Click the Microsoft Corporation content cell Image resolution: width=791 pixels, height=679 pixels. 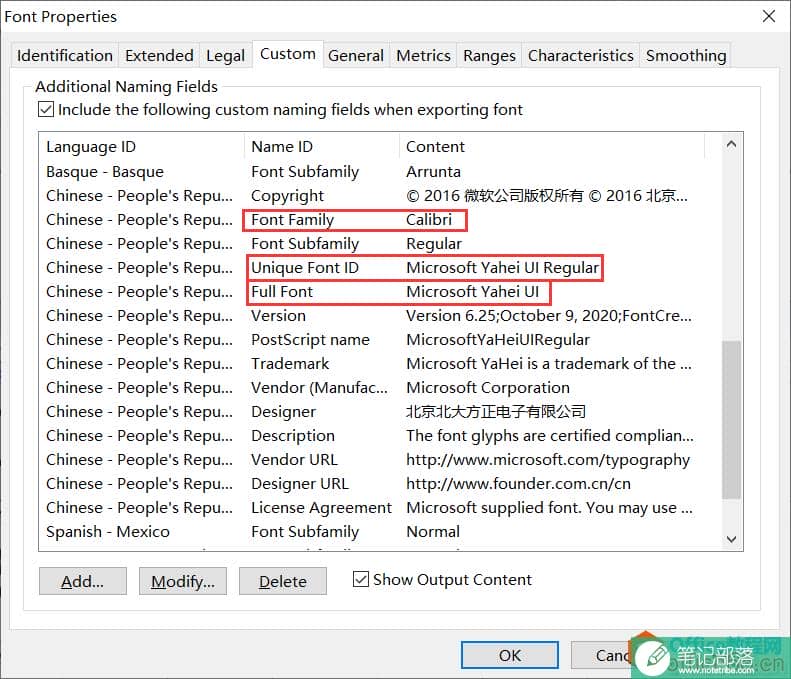click(488, 387)
